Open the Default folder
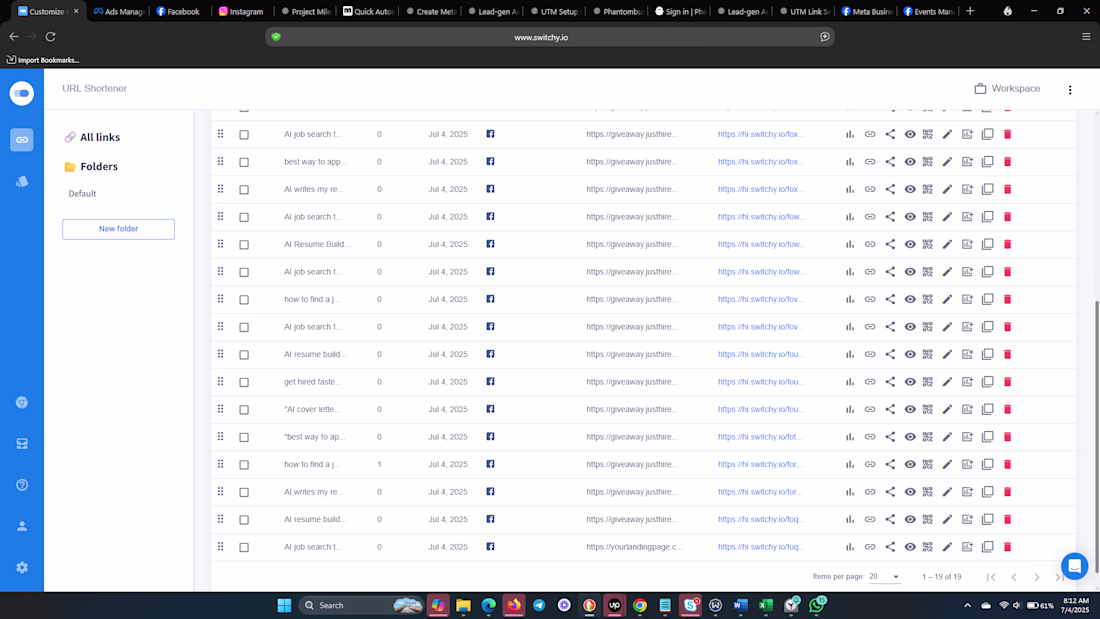The height and width of the screenshot is (619, 1100). tap(82, 194)
